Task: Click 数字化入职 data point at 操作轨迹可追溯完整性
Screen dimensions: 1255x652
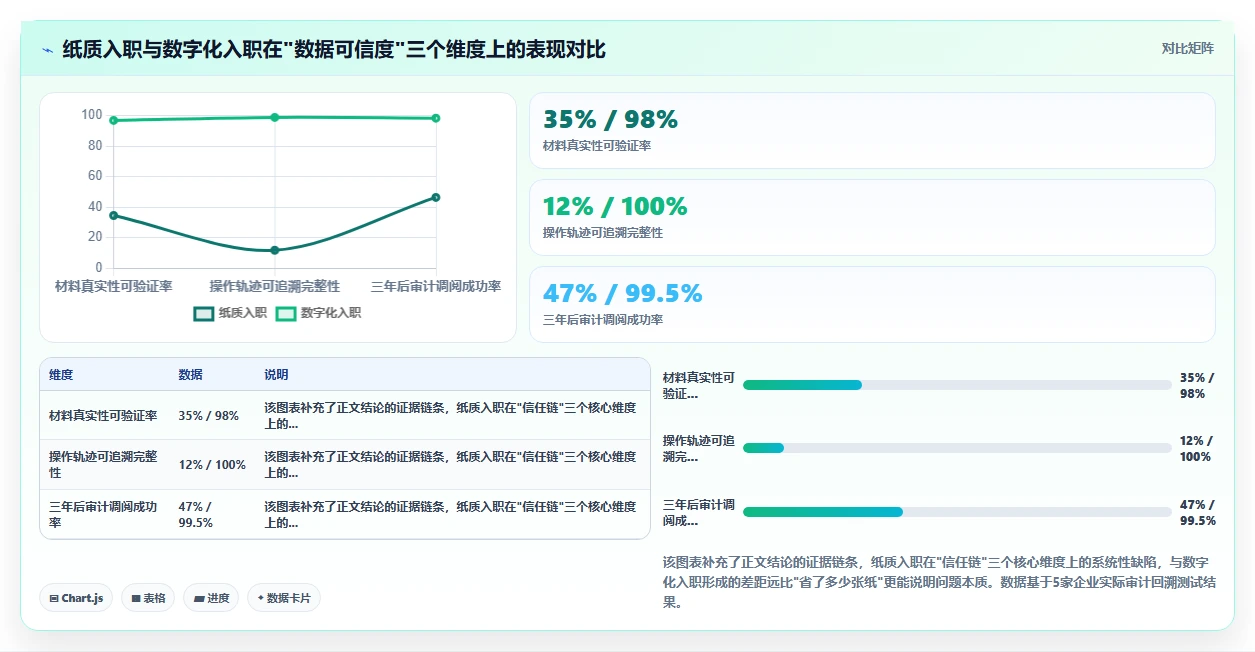Action: click(x=275, y=117)
